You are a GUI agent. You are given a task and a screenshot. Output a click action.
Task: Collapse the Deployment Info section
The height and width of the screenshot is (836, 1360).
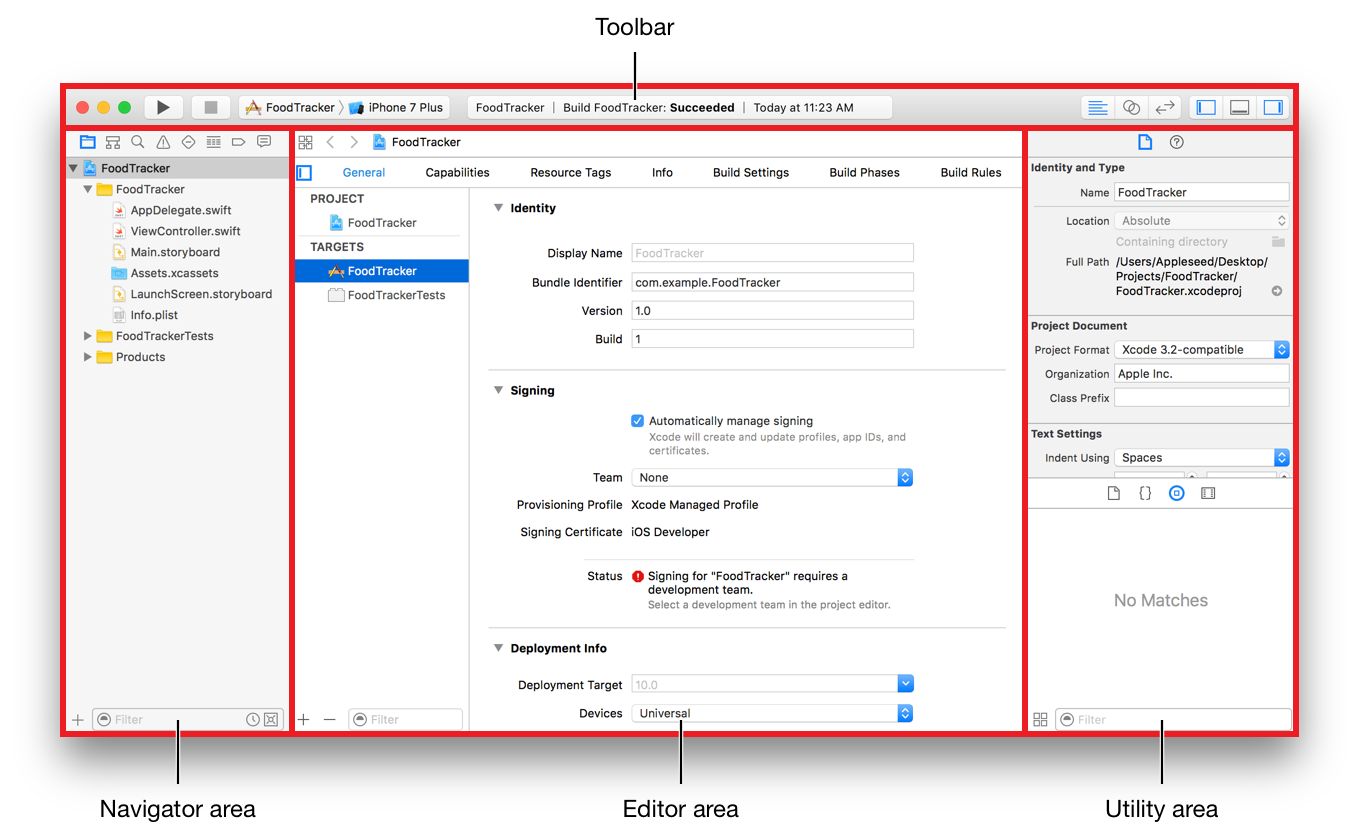[499, 648]
